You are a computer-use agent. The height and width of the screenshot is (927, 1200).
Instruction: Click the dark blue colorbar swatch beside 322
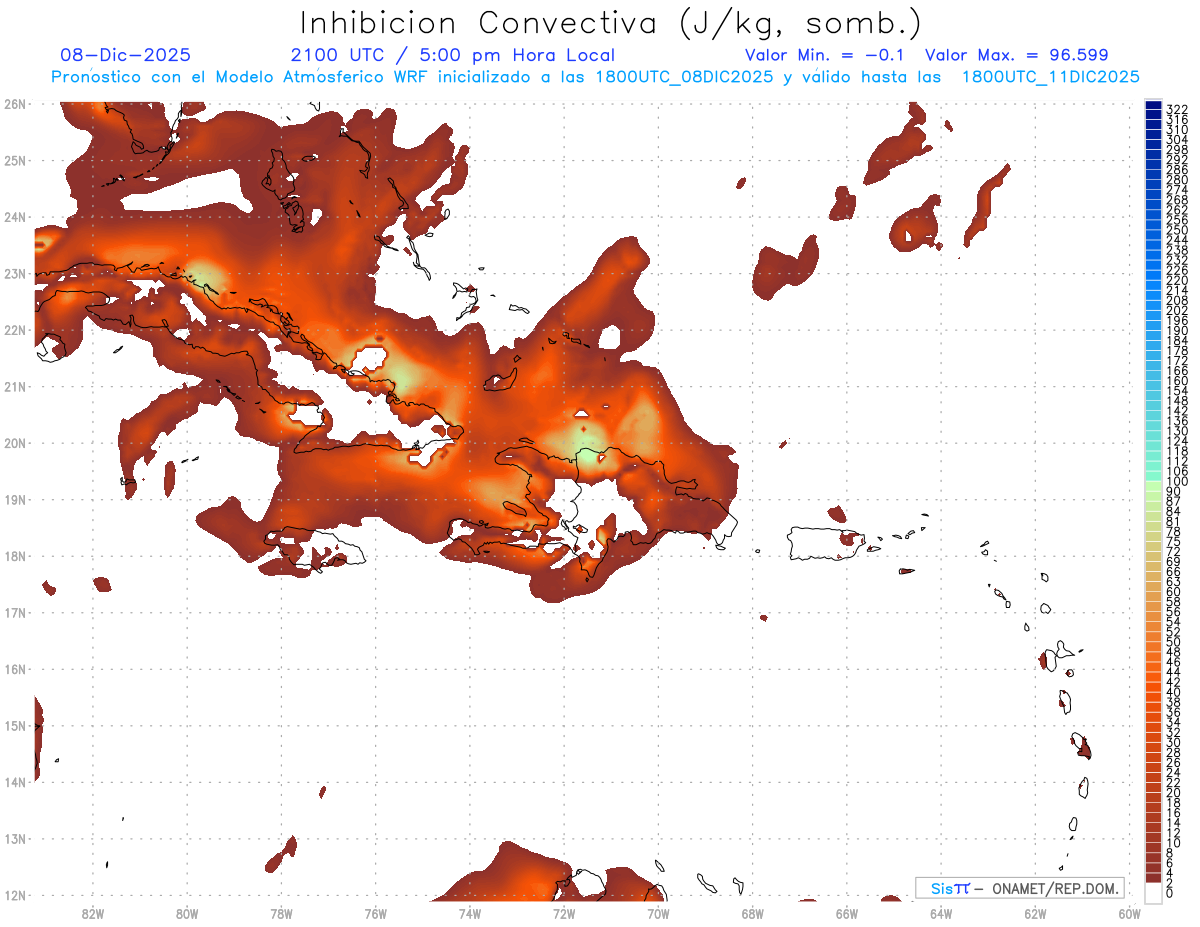coord(1154,105)
